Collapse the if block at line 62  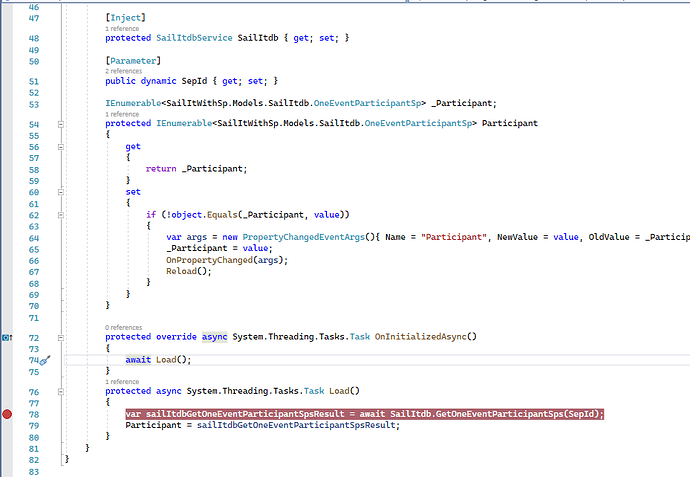pyautogui.click(x=61, y=215)
